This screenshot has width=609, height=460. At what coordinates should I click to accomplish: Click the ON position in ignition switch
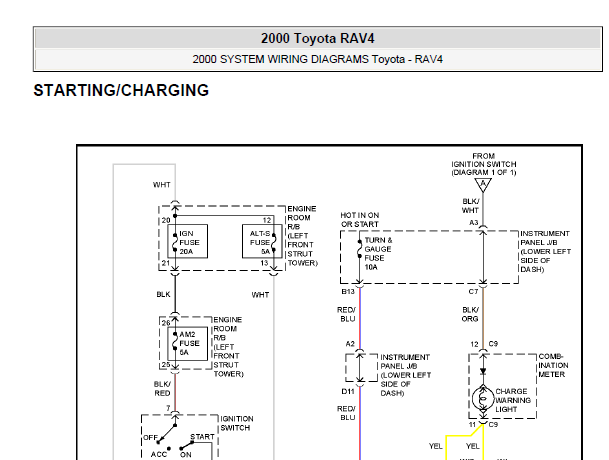pos(186,454)
